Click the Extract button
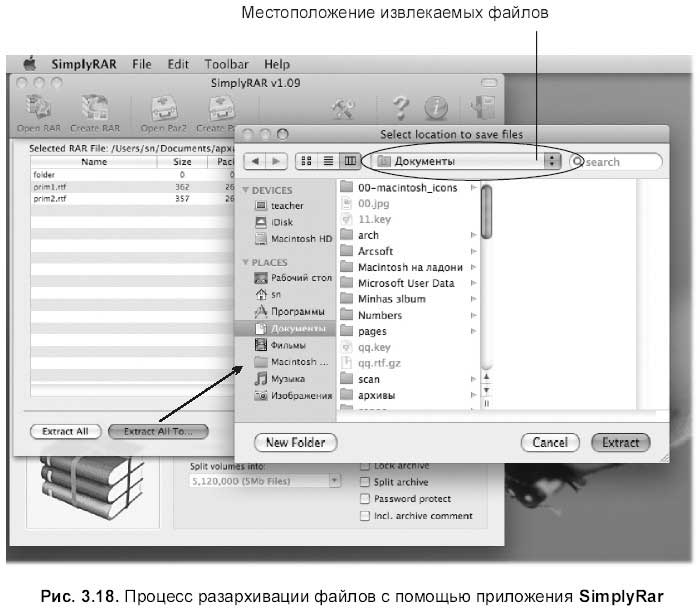 621,442
